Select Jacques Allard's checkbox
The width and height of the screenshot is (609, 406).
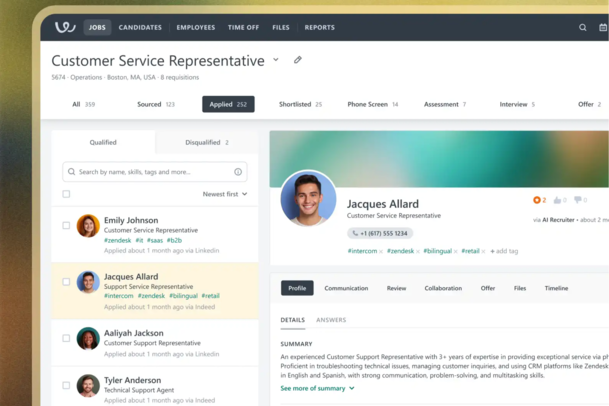click(66, 282)
